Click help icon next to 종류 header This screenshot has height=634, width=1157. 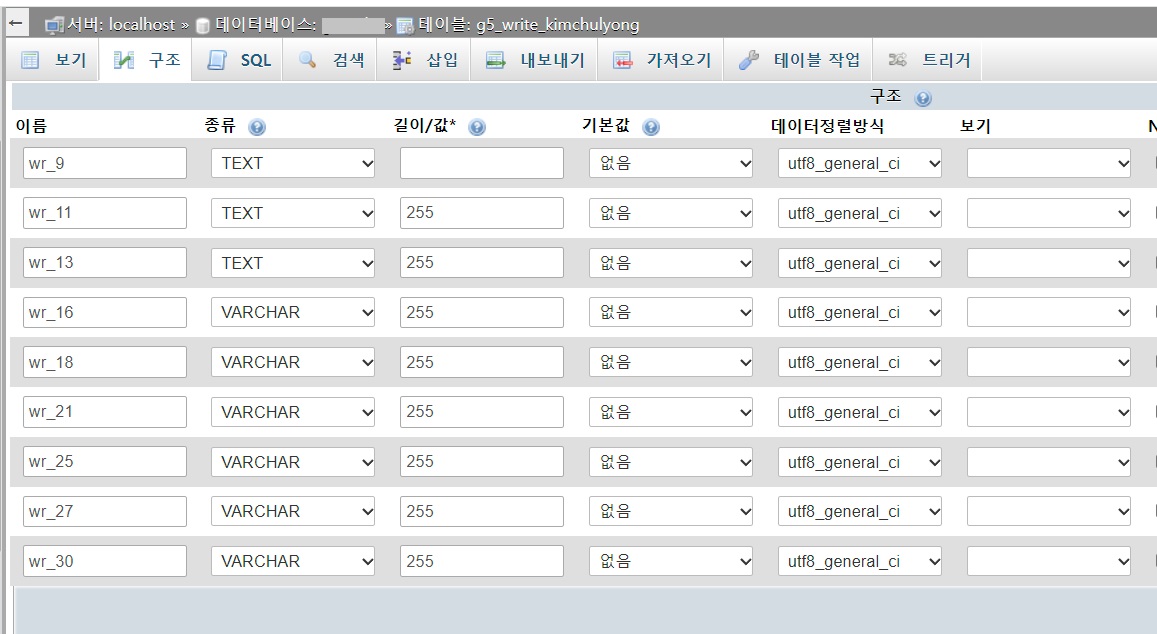(x=257, y=128)
